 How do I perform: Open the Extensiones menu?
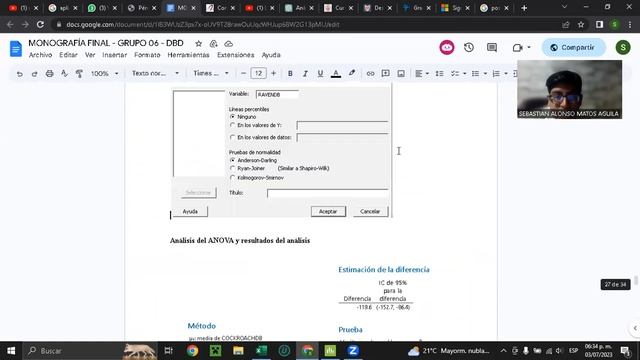pyautogui.click(x=236, y=55)
